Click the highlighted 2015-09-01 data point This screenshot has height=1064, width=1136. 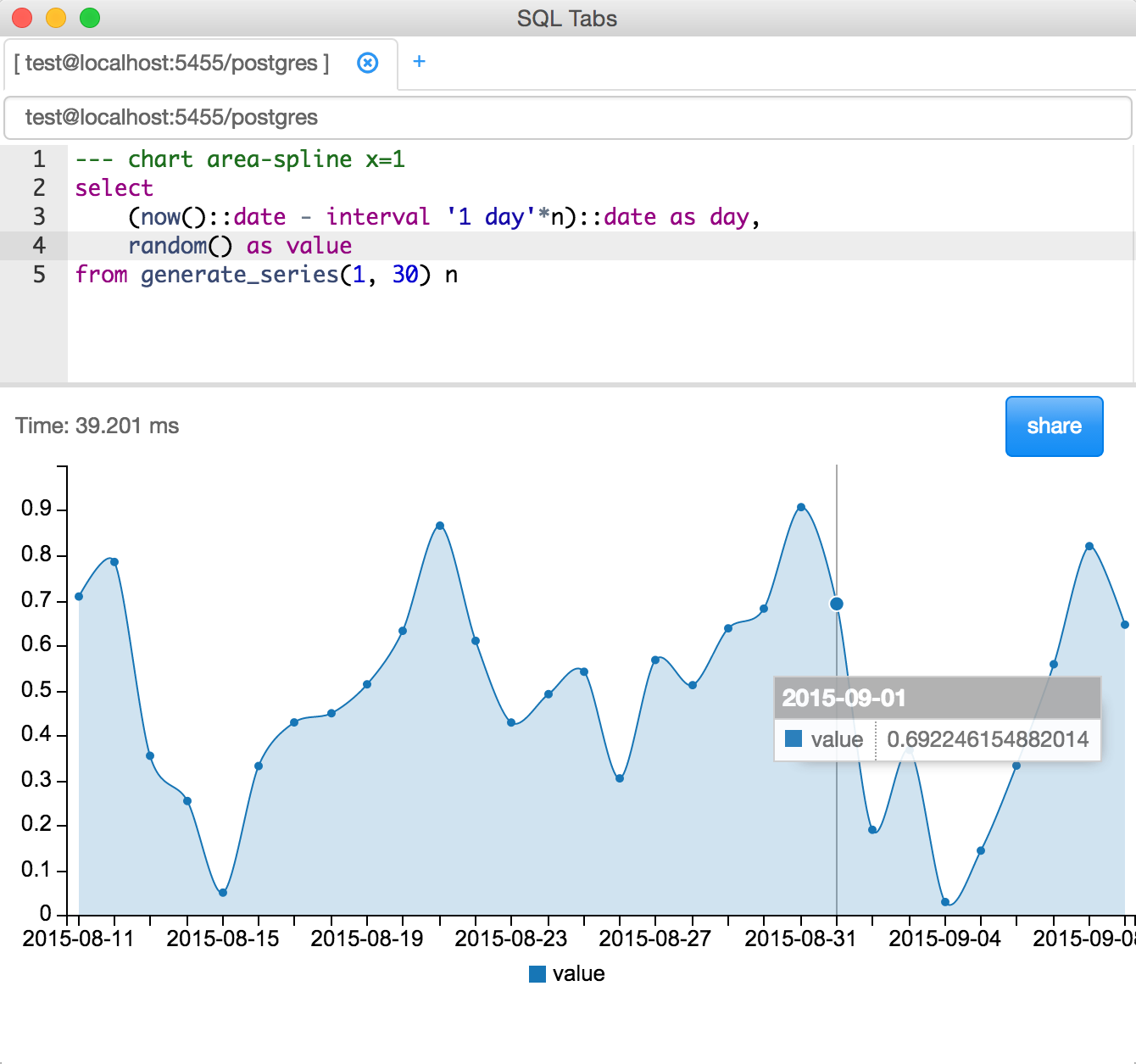pyautogui.click(x=837, y=604)
